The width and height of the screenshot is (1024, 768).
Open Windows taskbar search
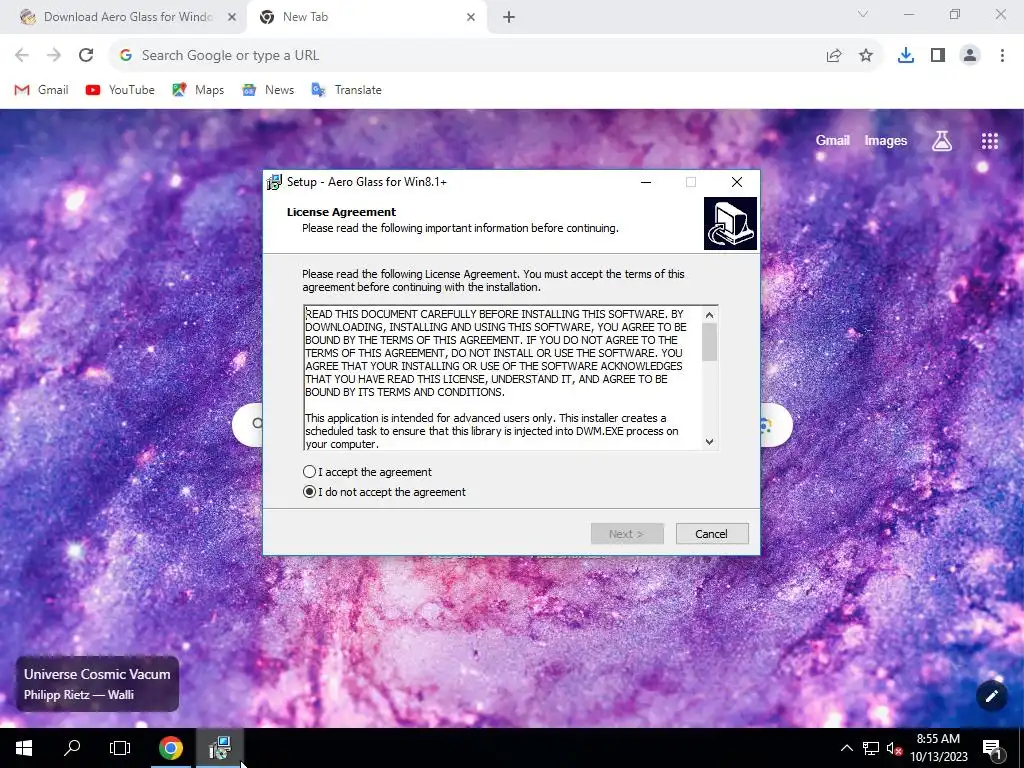pos(72,748)
